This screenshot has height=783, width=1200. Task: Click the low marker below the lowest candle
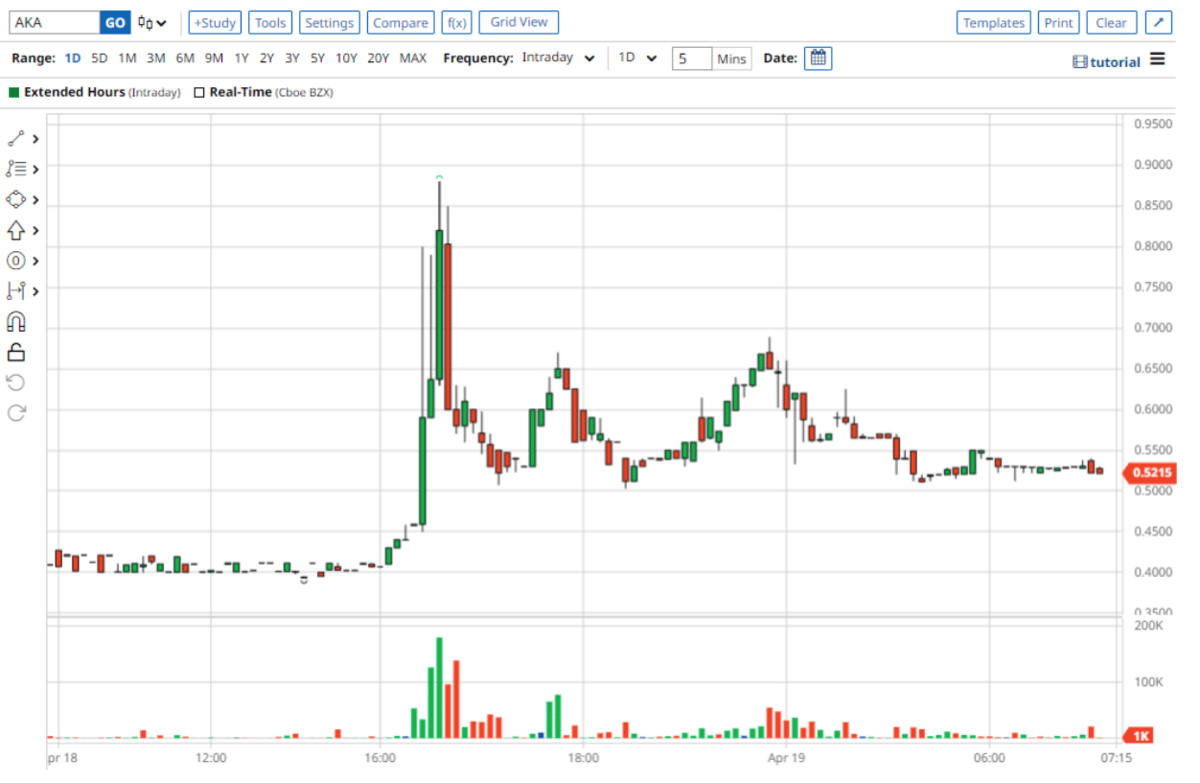(x=304, y=580)
